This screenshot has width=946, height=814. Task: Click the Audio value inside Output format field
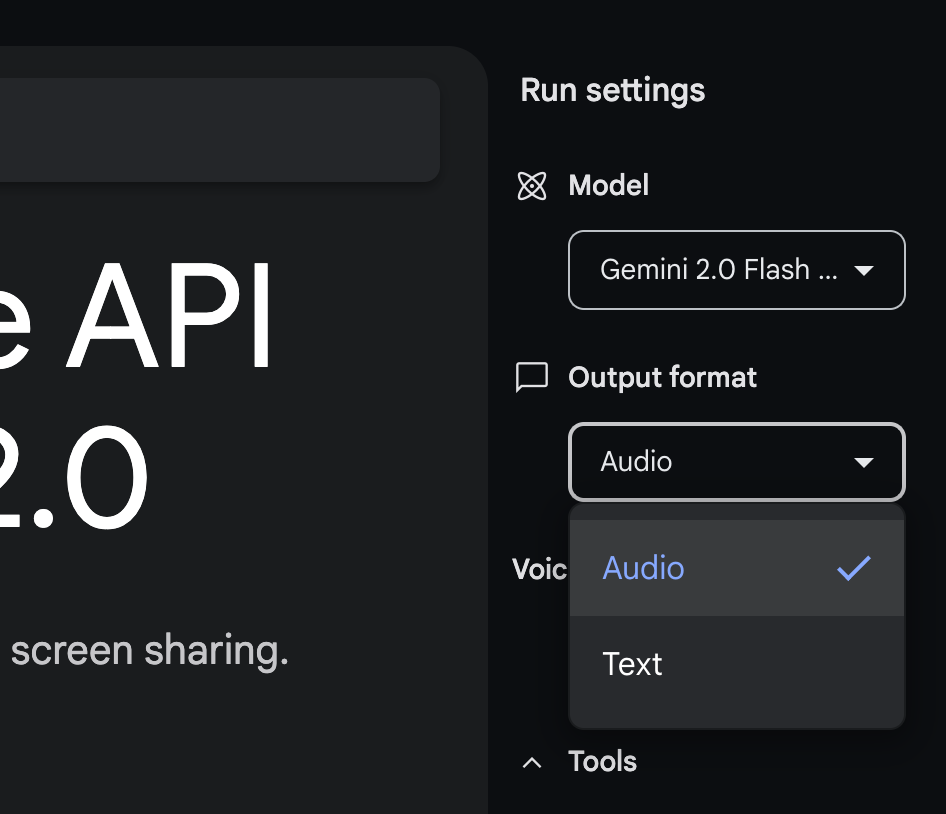(x=636, y=462)
